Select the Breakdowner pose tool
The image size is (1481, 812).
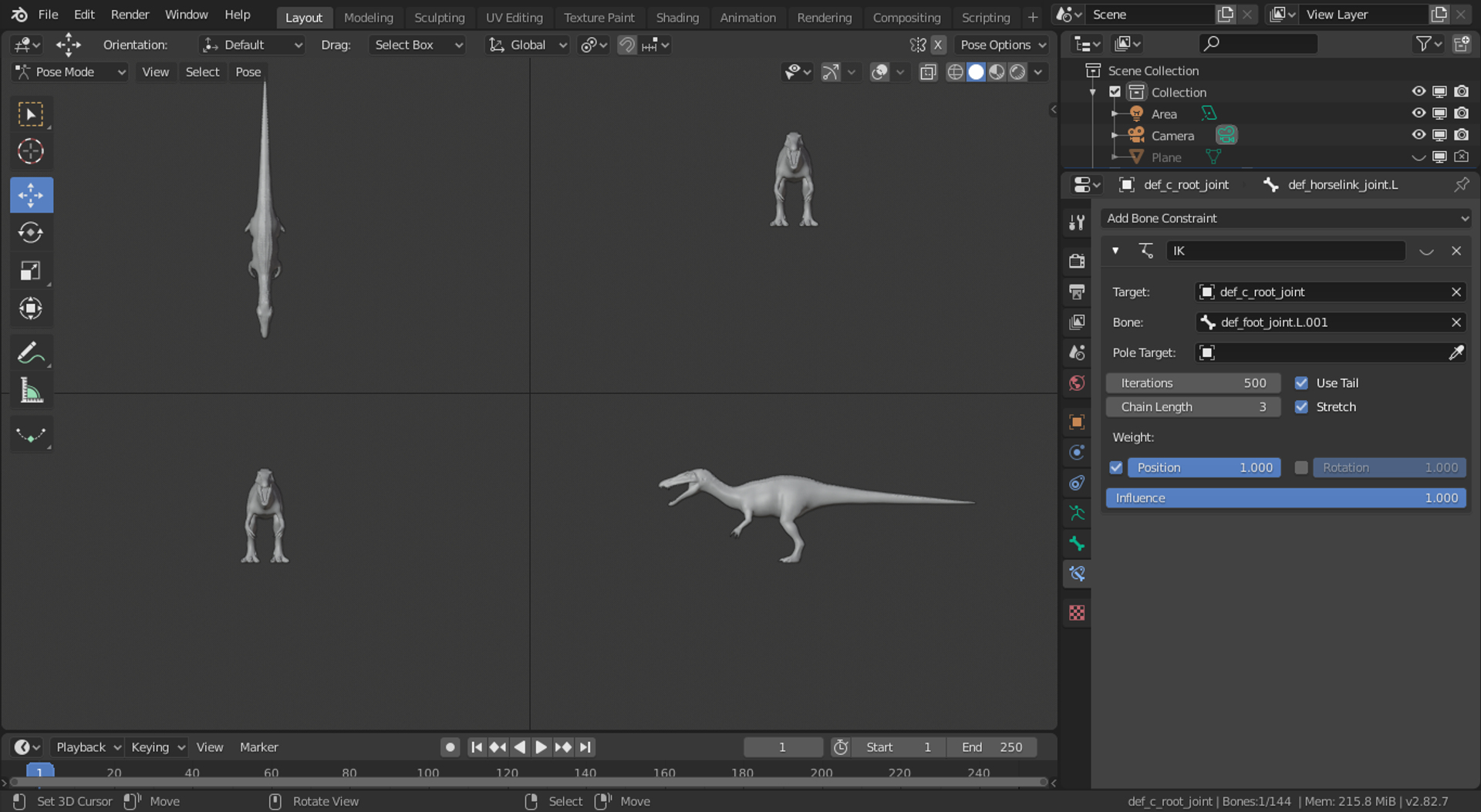tap(31, 435)
